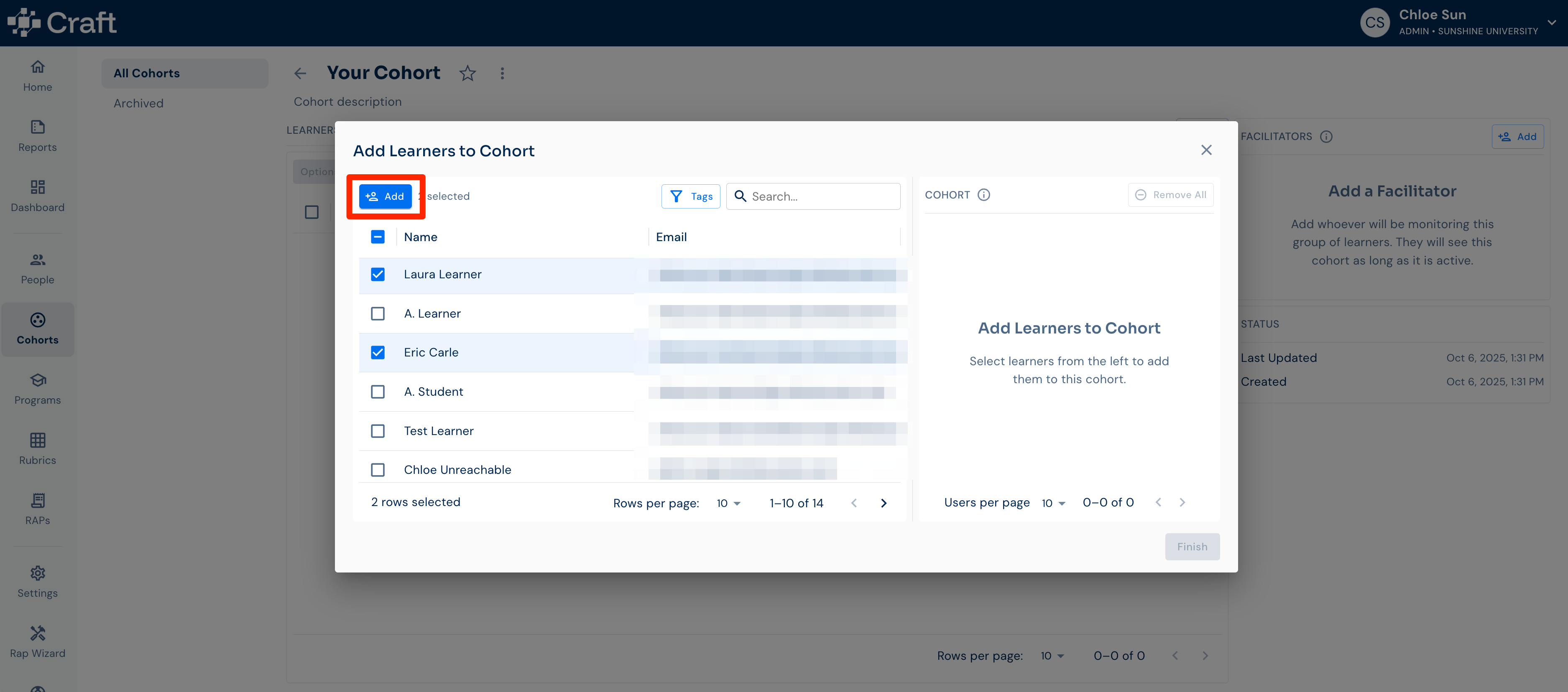Open the cohort three-dot options menu
The image size is (1568, 692).
(502, 73)
